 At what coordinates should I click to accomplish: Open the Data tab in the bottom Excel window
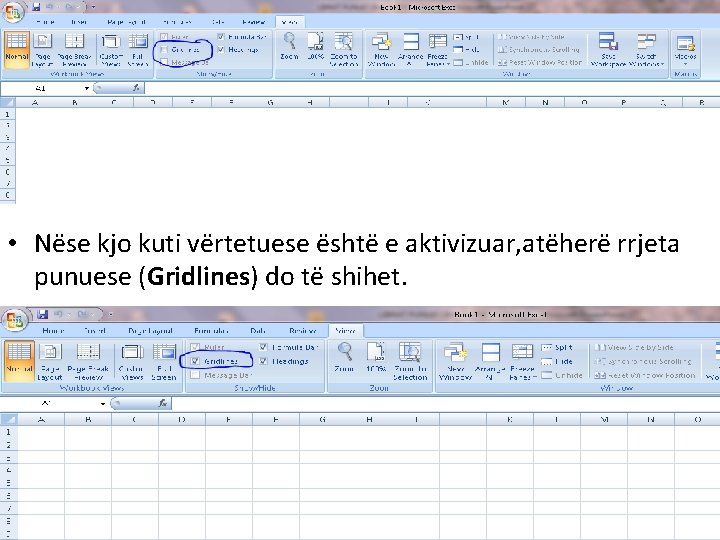(258, 331)
